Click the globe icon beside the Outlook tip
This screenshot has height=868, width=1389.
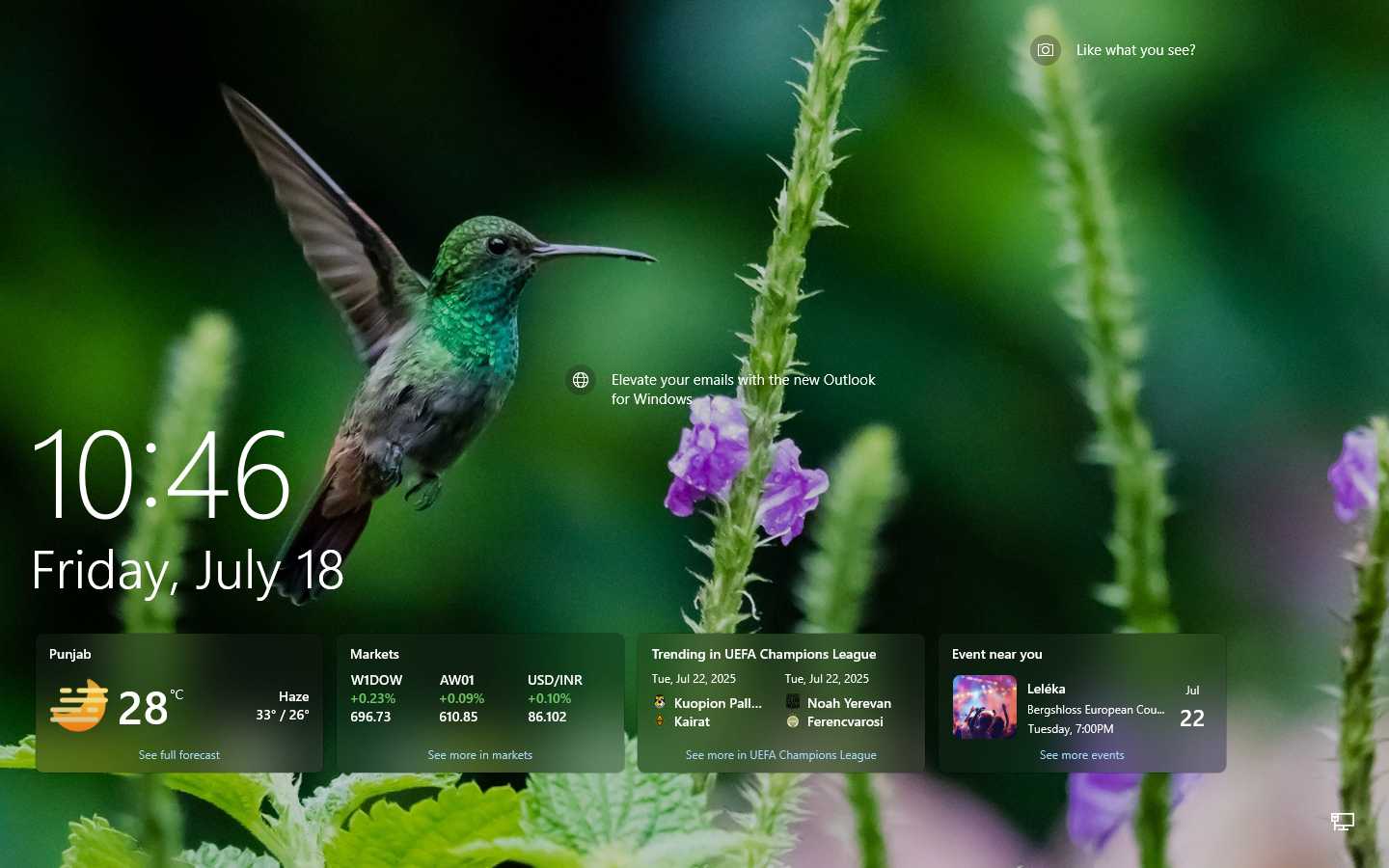(581, 380)
